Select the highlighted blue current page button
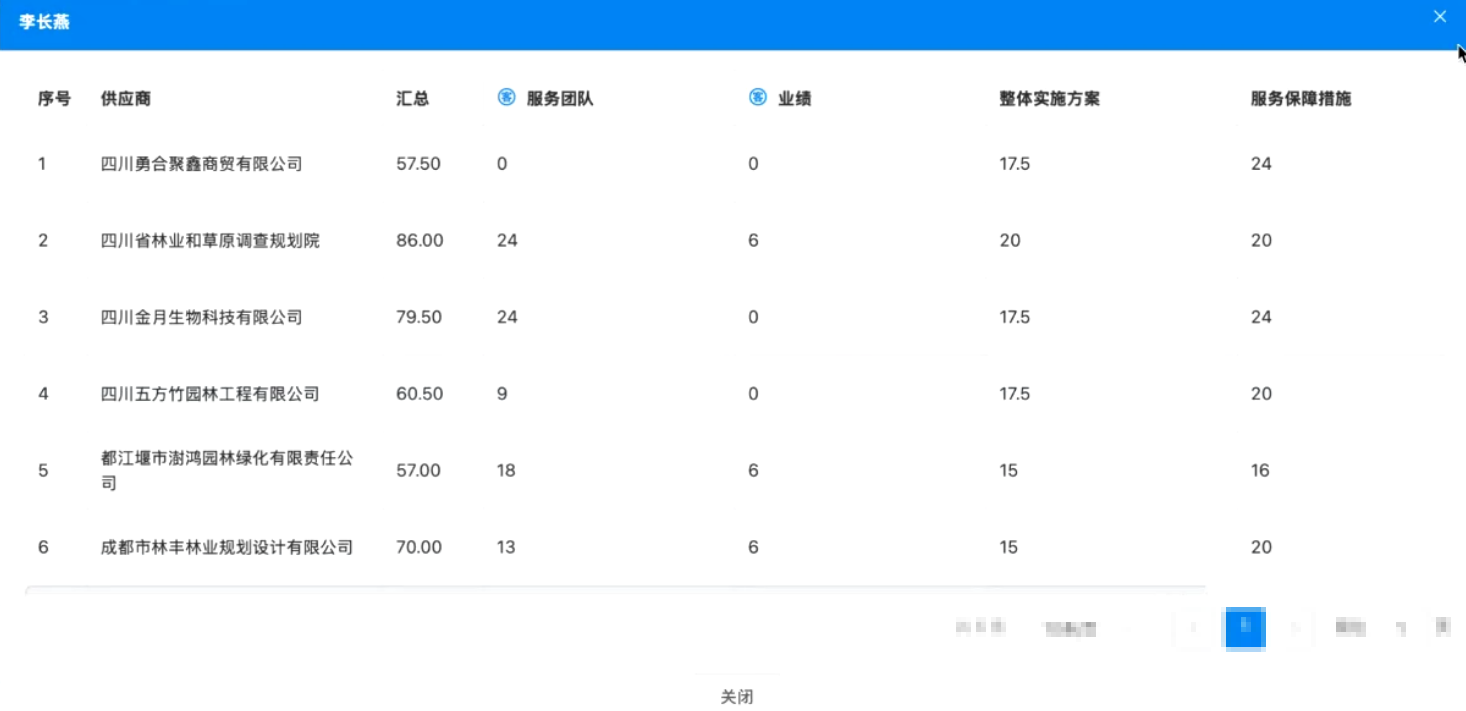Viewport: 1466px width, 711px height. (x=1245, y=628)
